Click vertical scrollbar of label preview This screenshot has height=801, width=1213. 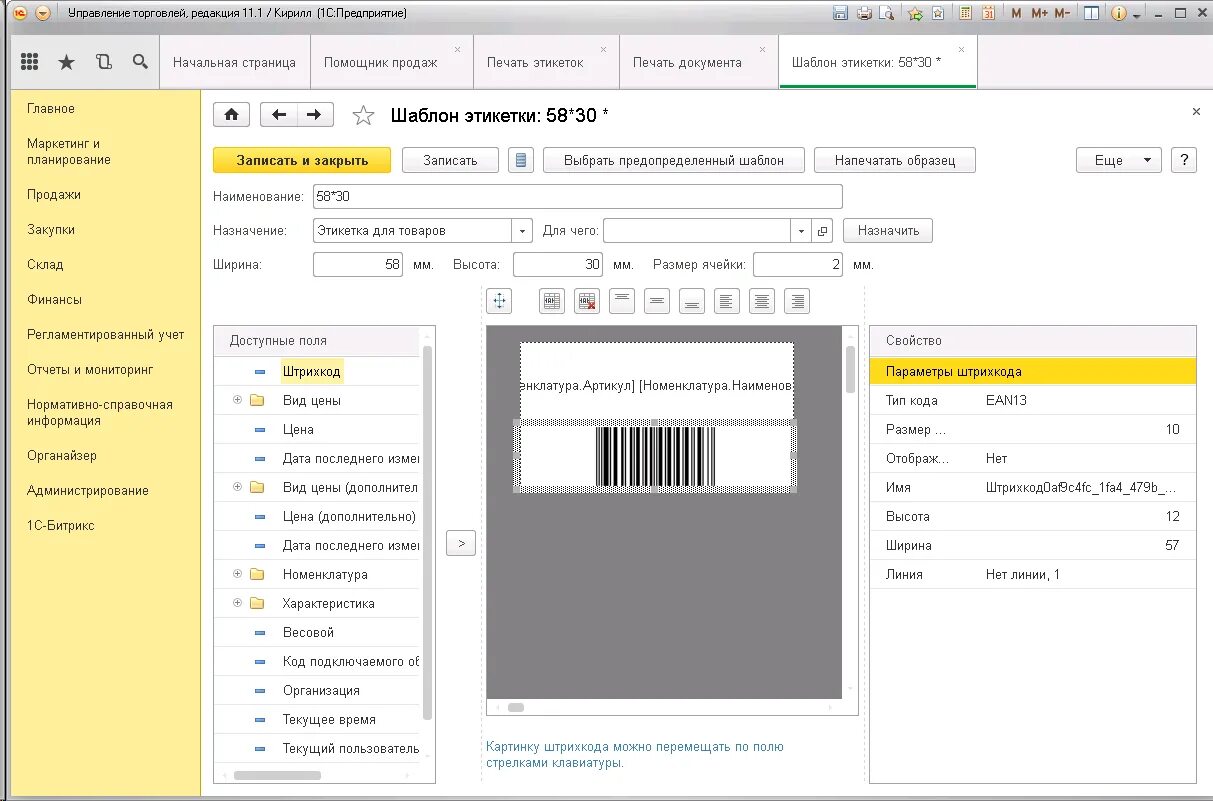point(851,368)
